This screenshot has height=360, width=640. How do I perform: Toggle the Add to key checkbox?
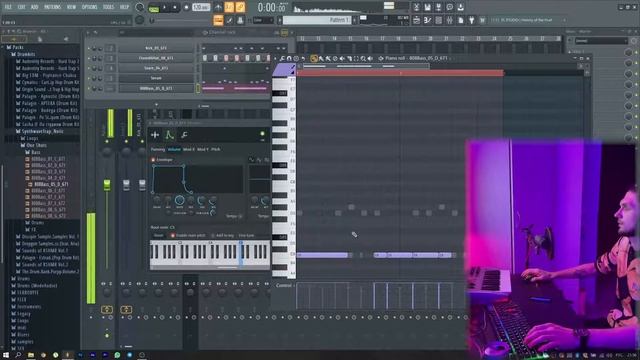[x=212, y=236]
